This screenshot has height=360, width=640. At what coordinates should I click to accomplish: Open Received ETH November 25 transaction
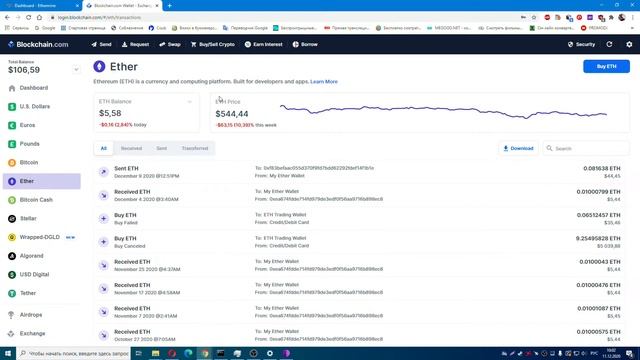(x=361, y=265)
